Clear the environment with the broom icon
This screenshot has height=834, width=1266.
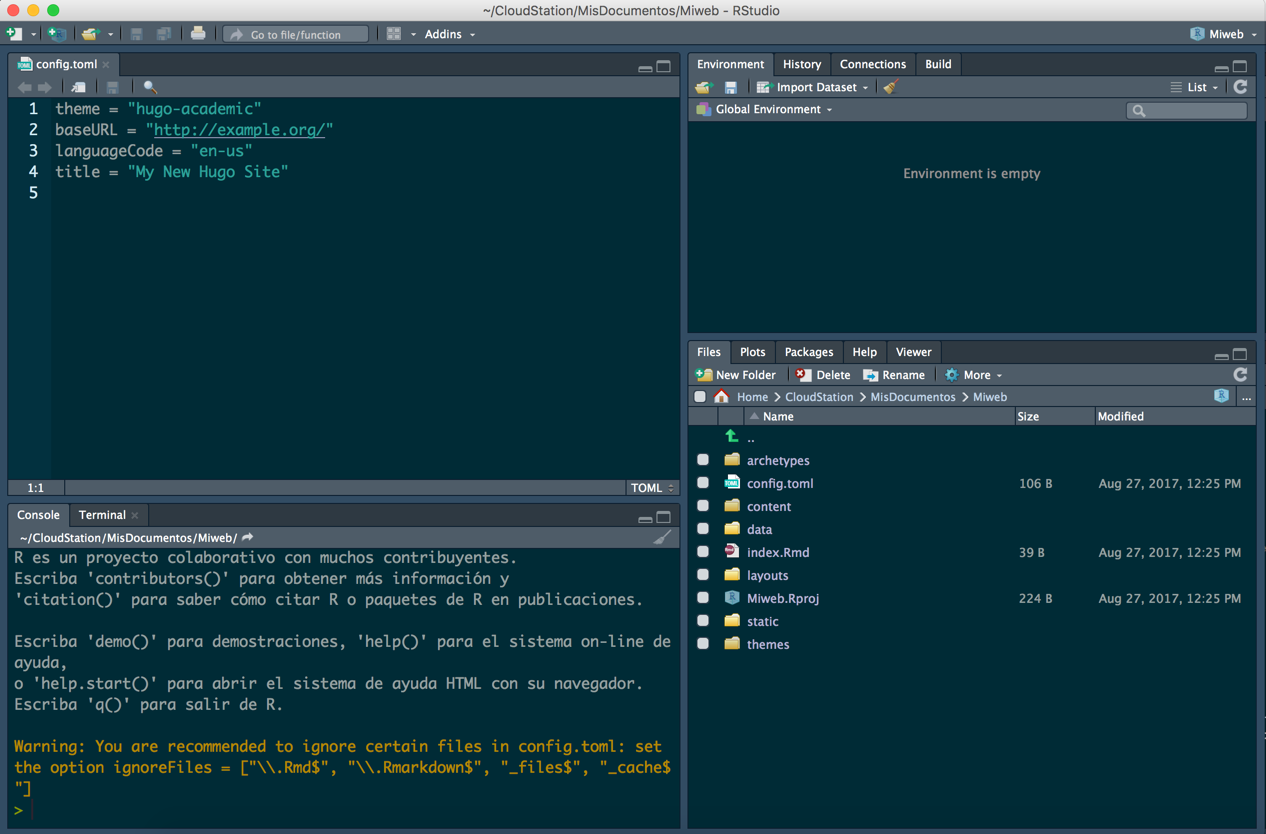coord(891,87)
